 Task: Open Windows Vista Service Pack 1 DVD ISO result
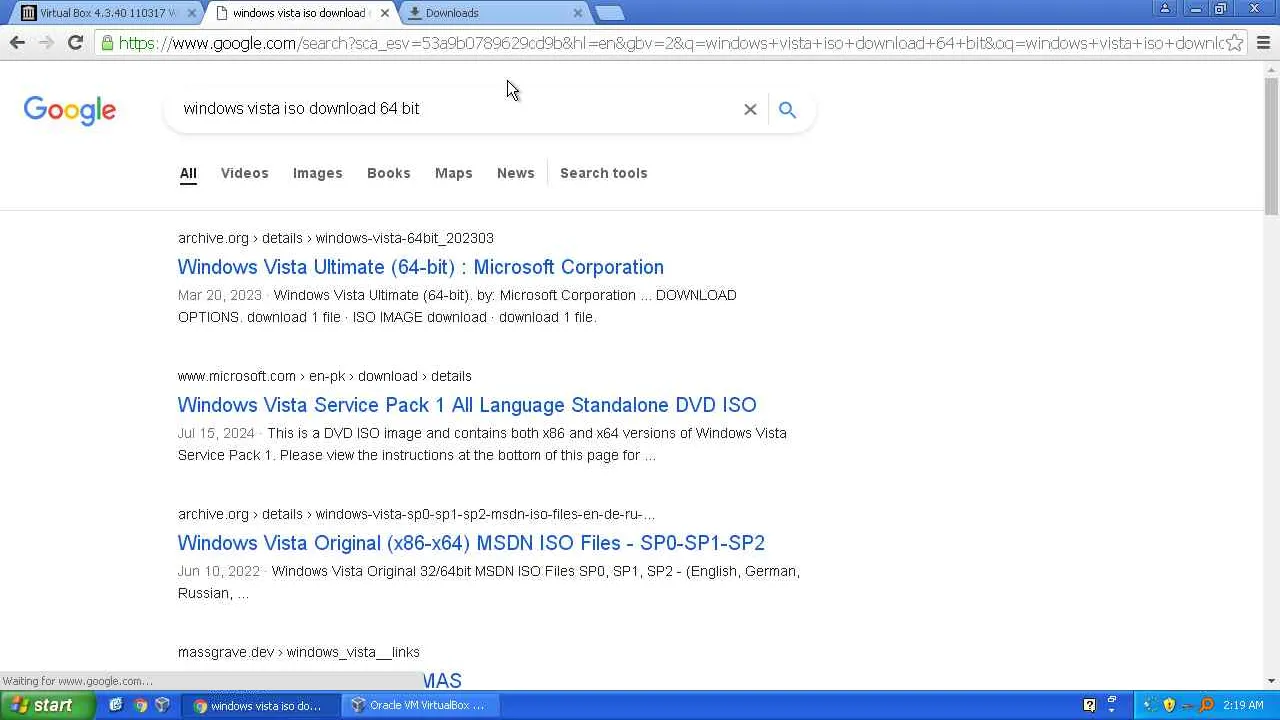click(x=467, y=405)
